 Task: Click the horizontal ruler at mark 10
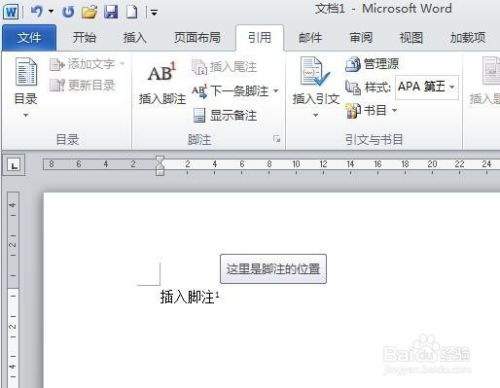click(296, 164)
